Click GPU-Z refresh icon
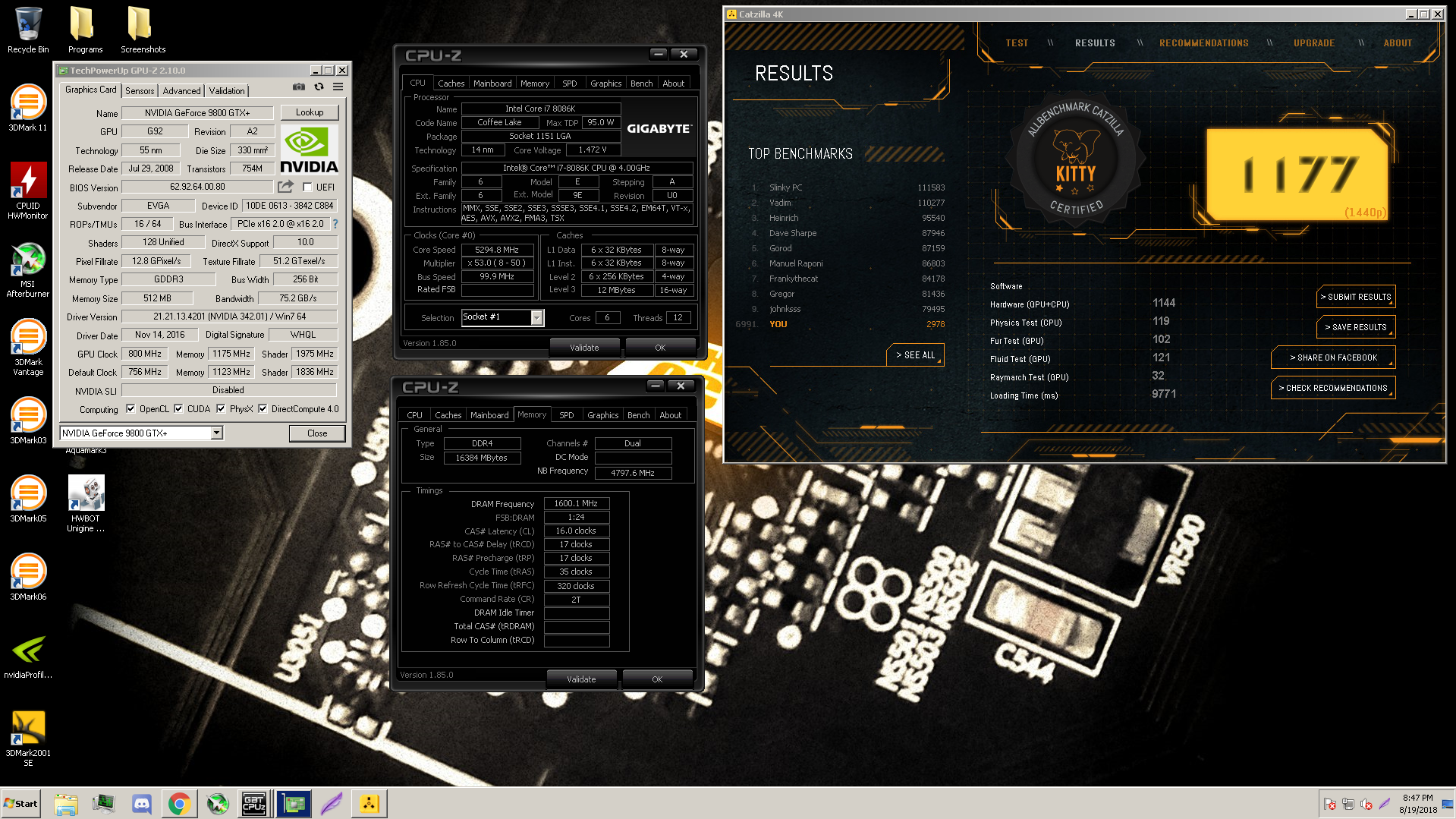 [319, 87]
